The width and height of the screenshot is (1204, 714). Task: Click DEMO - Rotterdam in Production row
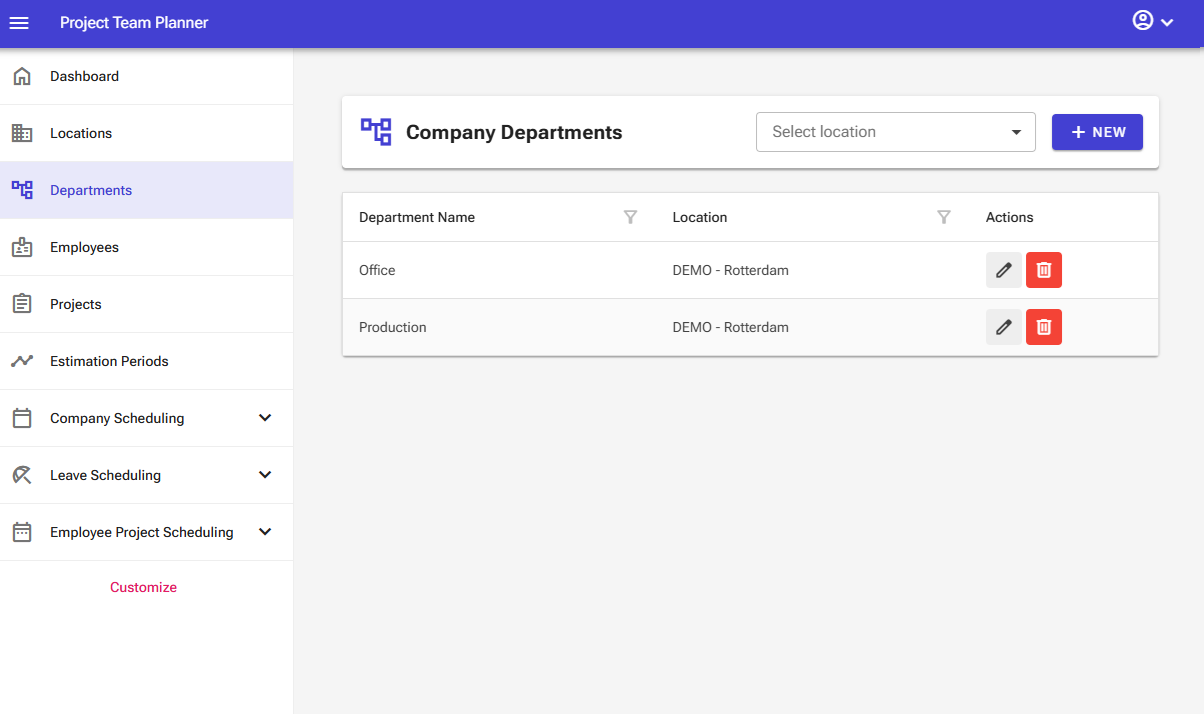click(731, 327)
